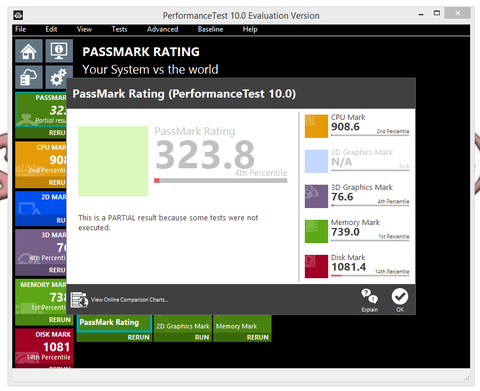Click the CPU Mark percentile bar

(x=370, y=135)
